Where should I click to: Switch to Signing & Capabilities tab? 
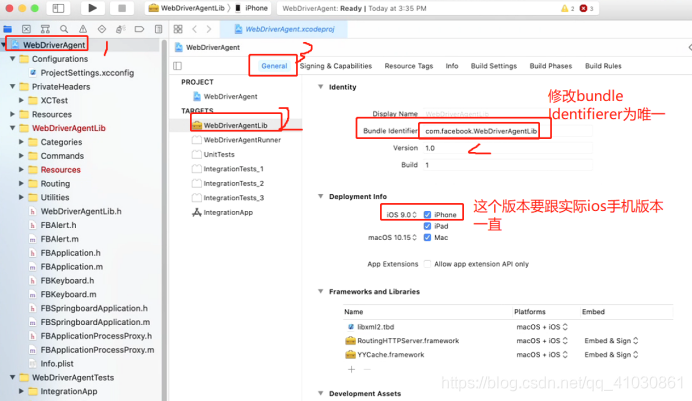(336, 66)
